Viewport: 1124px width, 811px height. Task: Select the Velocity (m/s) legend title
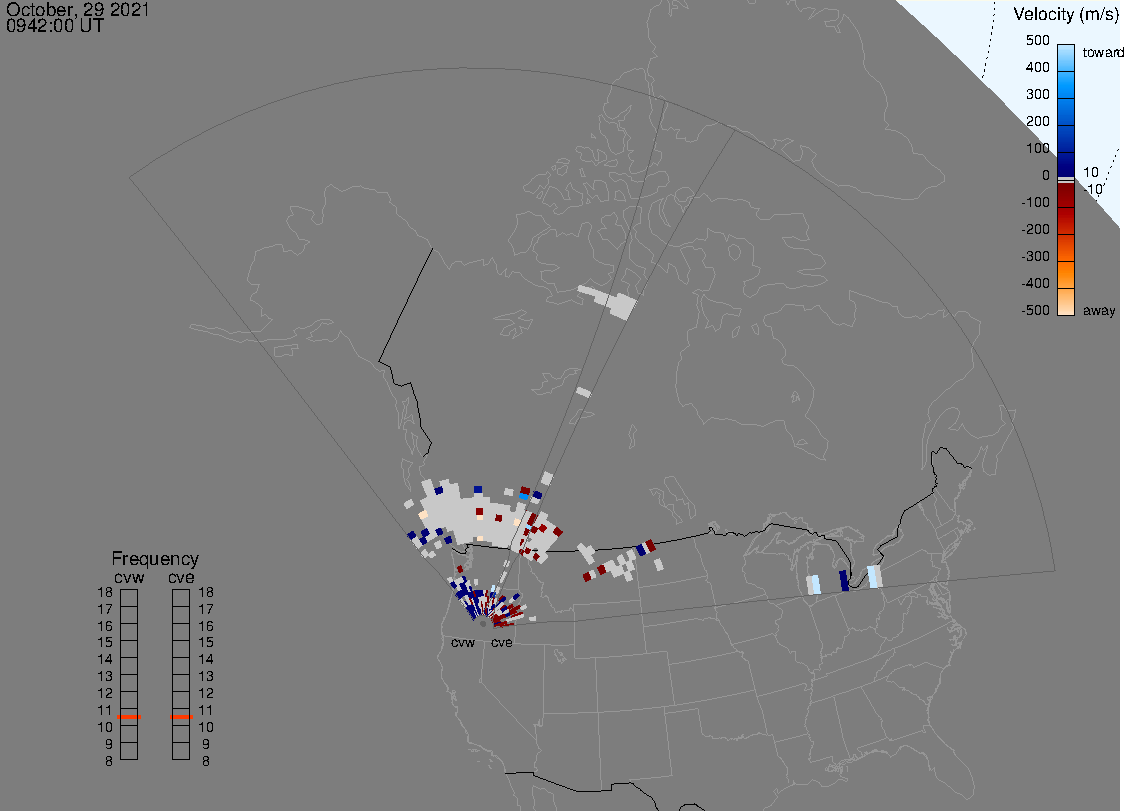(x=1065, y=14)
